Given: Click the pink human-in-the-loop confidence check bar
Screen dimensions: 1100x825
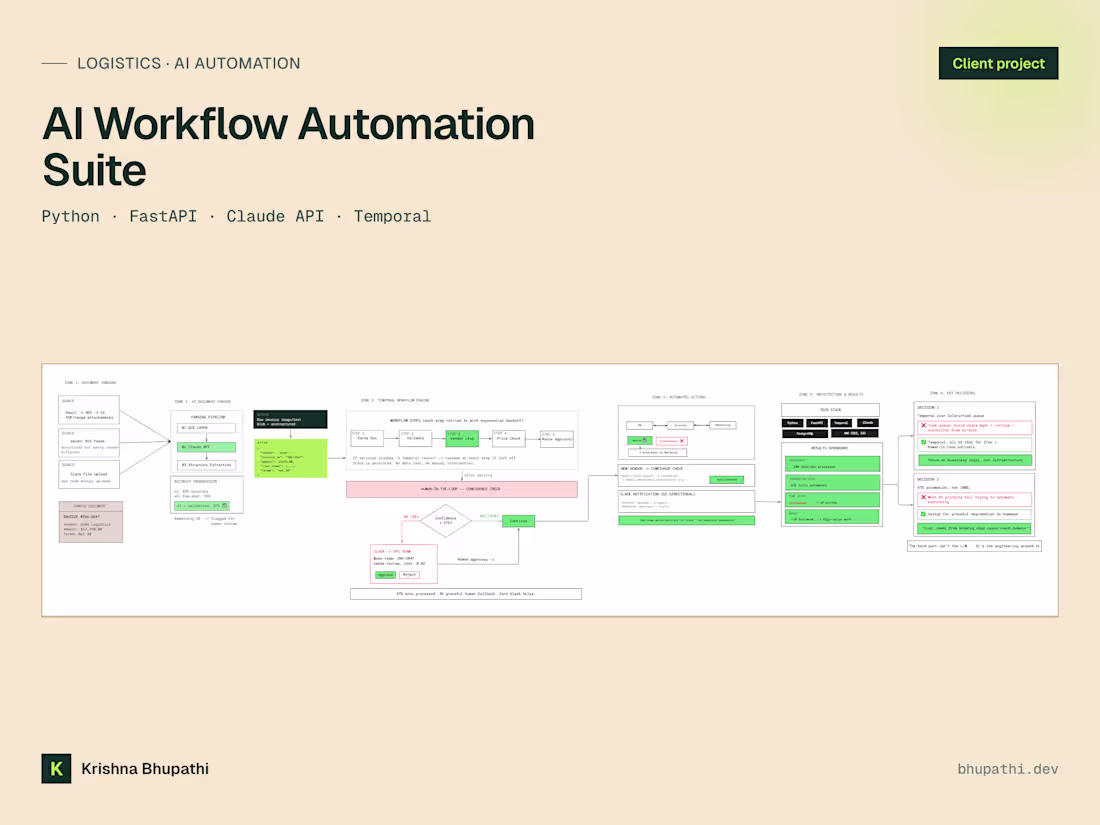Looking at the screenshot, I should click(x=462, y=489).
